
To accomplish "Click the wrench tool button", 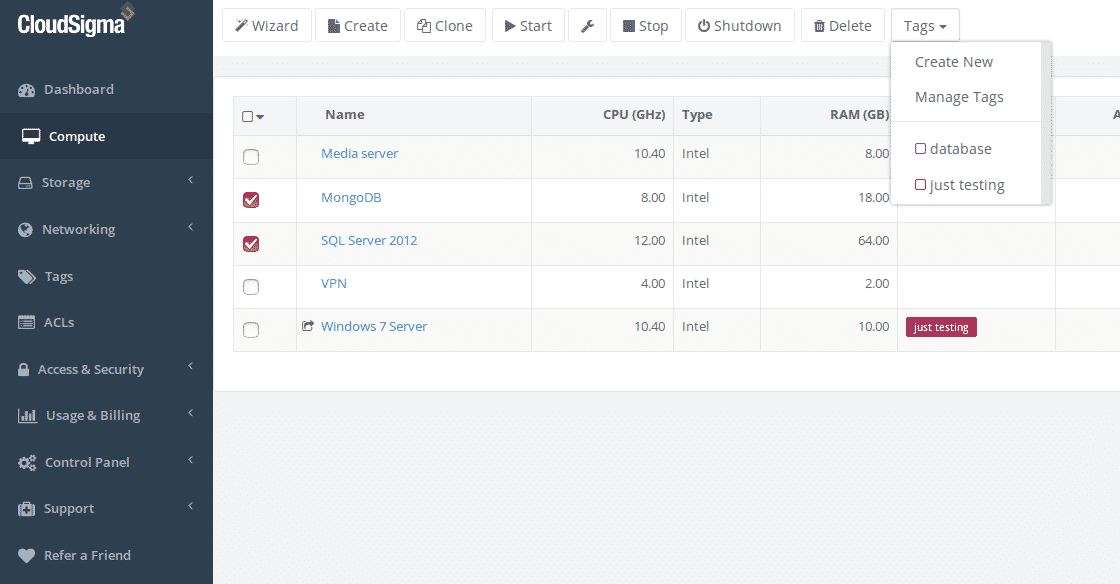I will (x=587, y=26).
